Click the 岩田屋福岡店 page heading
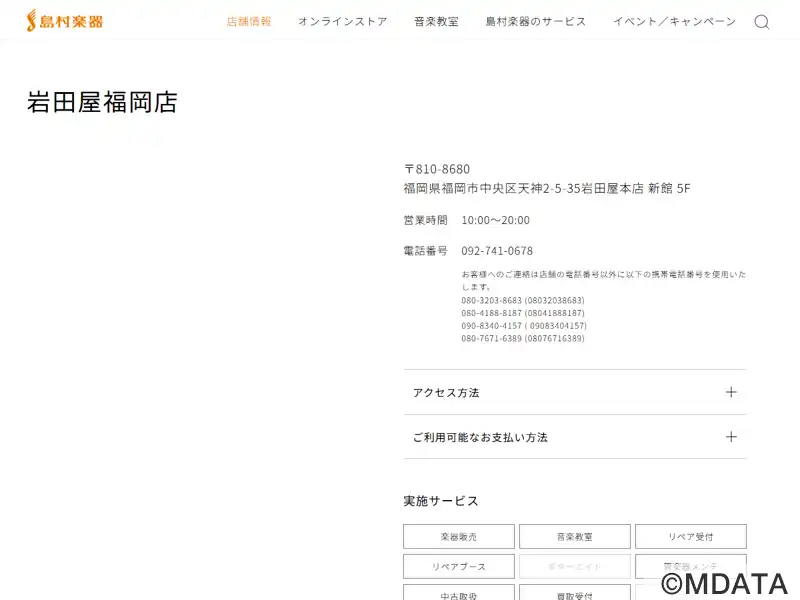Viewport: 800px width, 600px height. pyautogui.click(x=102, y=102)
